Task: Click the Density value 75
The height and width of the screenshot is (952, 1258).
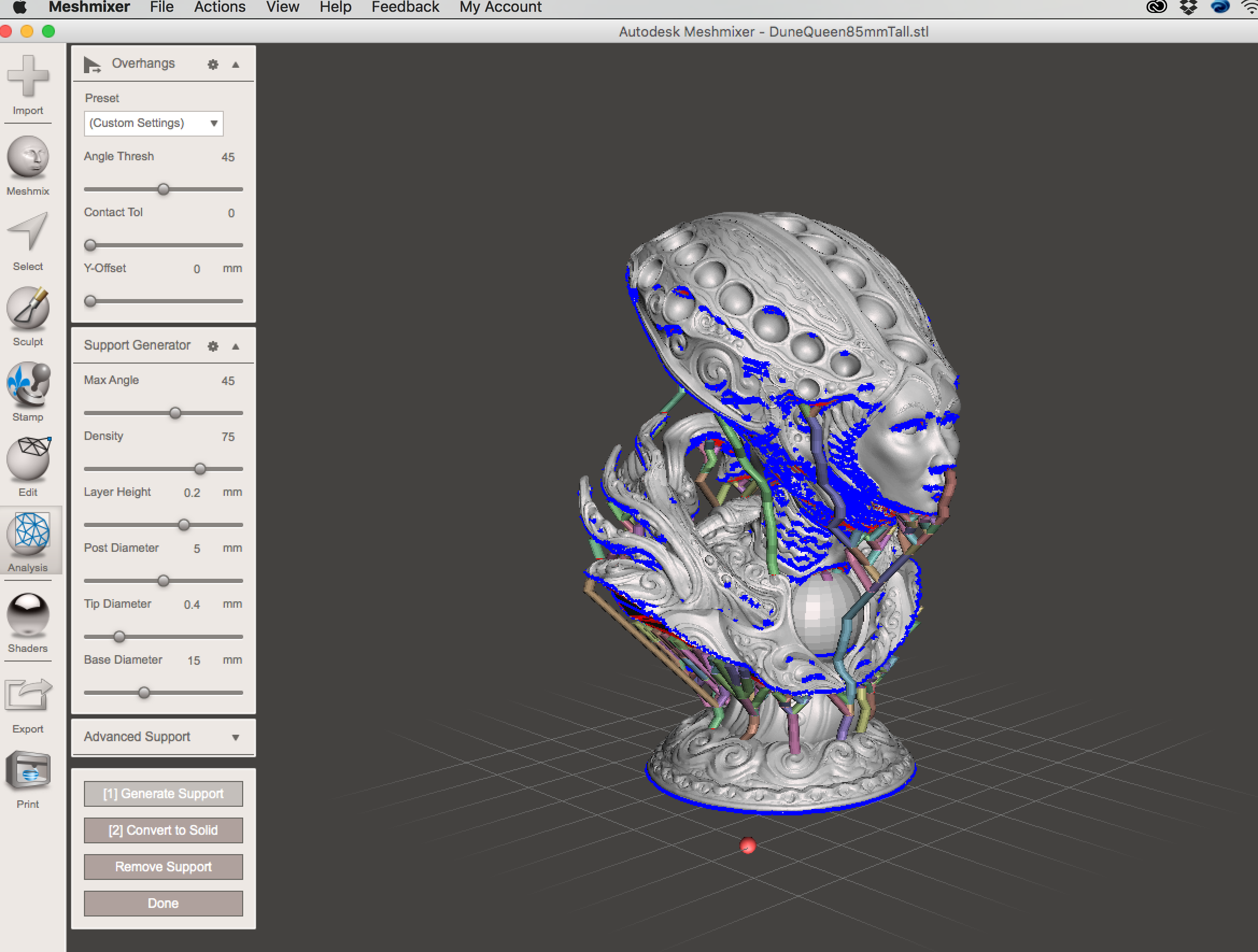Action: click(x=228, y=437)
